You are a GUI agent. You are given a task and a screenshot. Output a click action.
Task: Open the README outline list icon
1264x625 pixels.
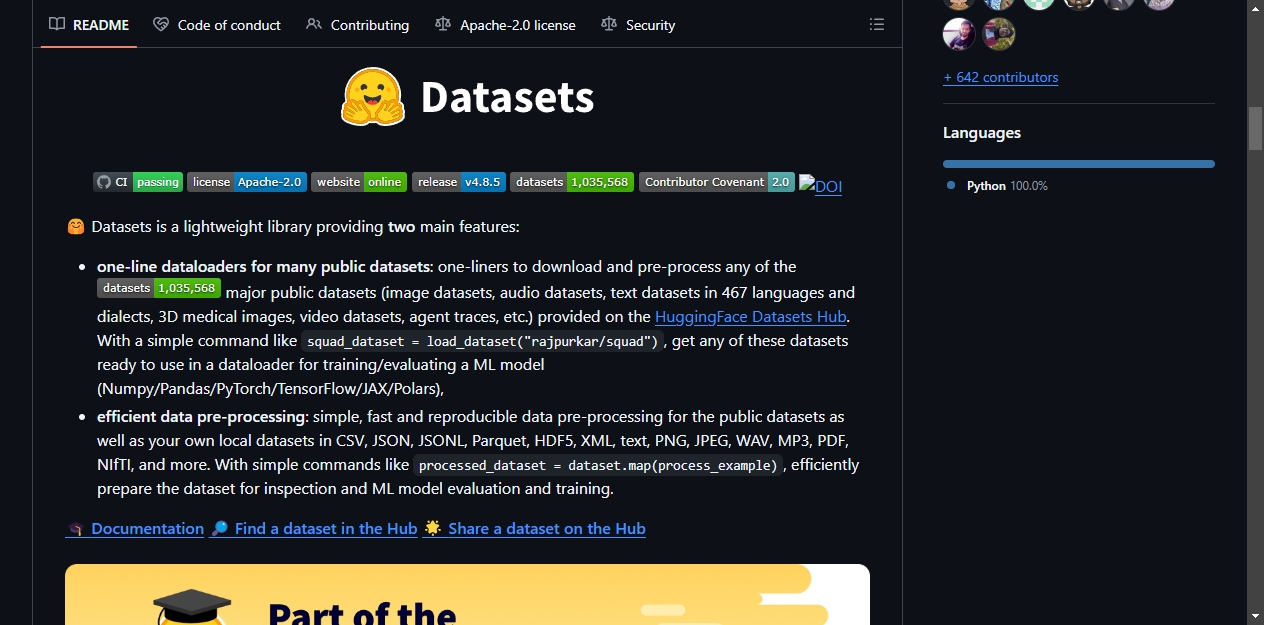tap(877, 24)
